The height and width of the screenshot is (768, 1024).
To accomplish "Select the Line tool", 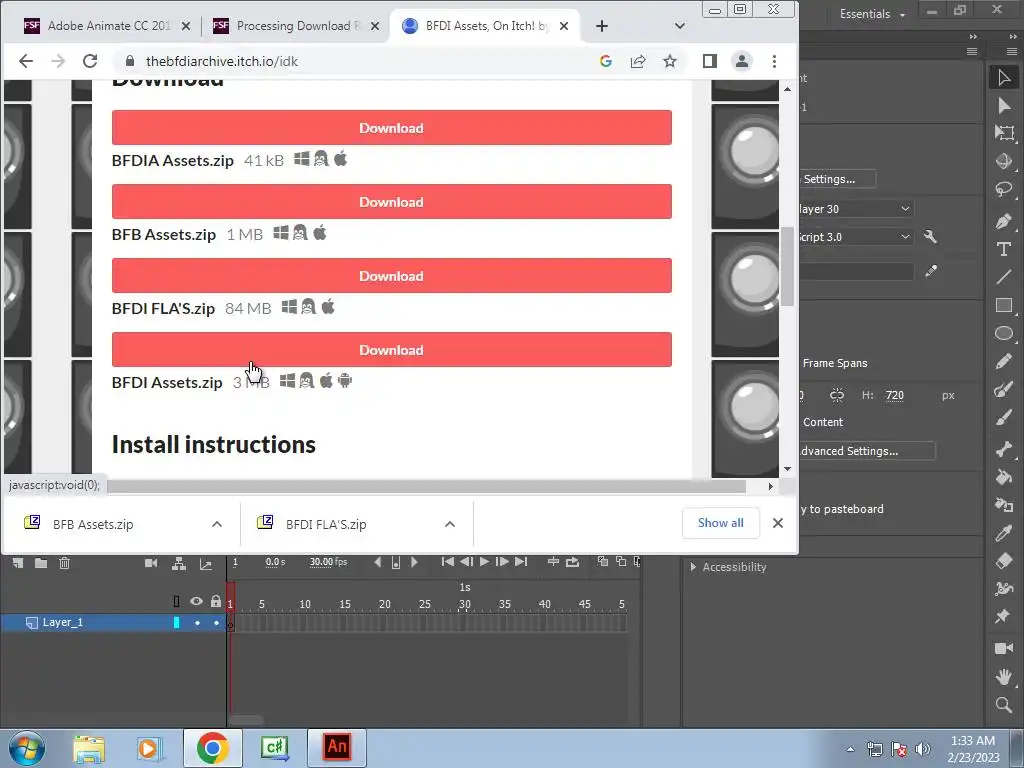I will point(1004,277).
